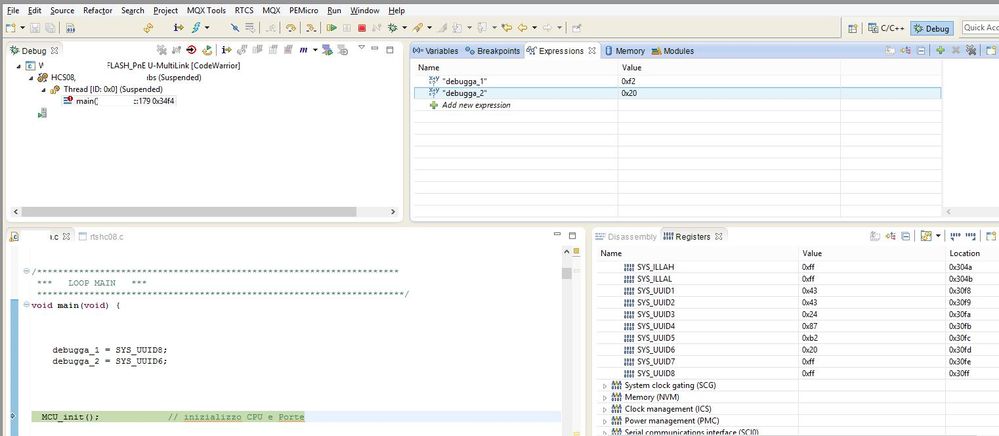Click Collapse All icon in Registers toolbar
The height and width of the screenshot is (436, 999).
tap(905, 236)
